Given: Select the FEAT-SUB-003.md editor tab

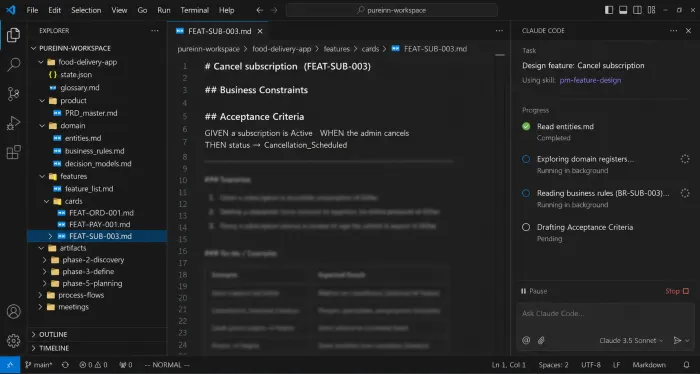Looking at the screenshot, I should 219,31.
